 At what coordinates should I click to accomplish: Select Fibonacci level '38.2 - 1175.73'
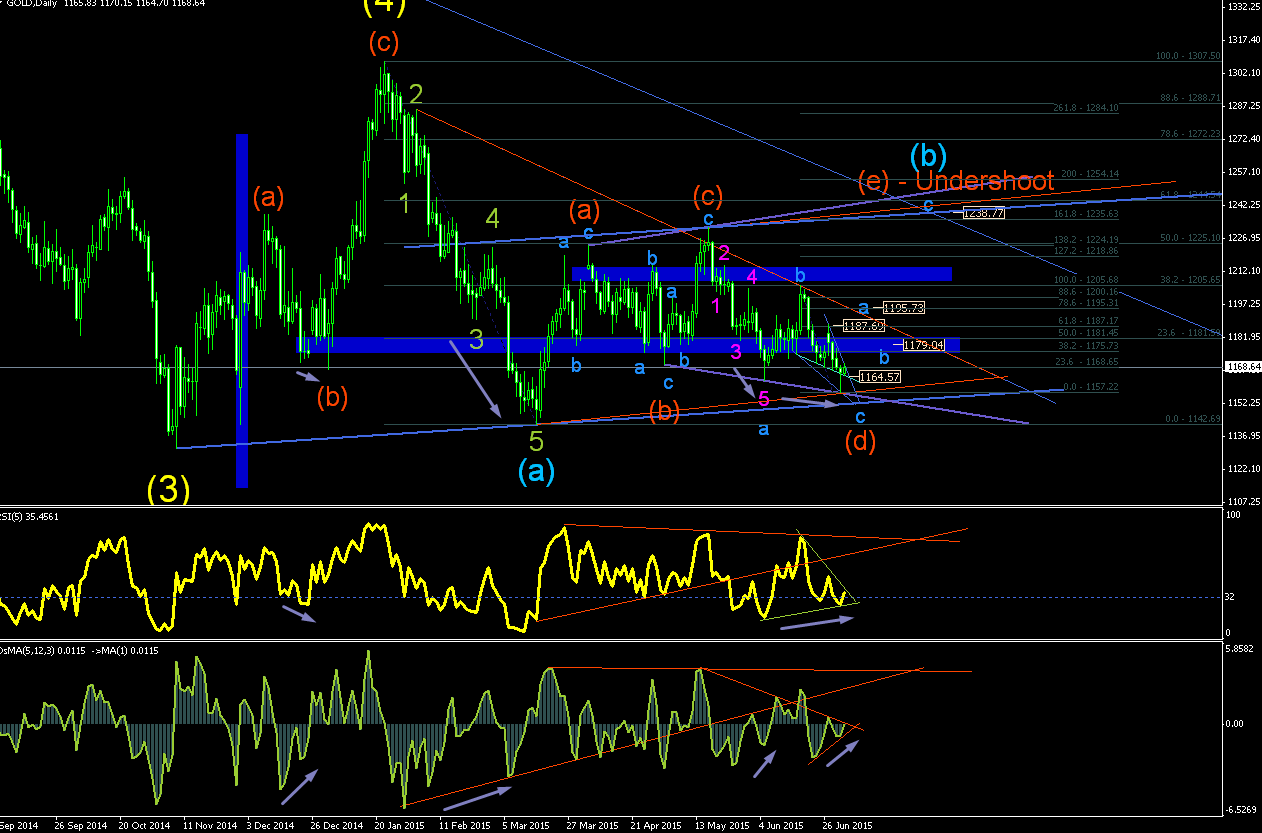1088,346
